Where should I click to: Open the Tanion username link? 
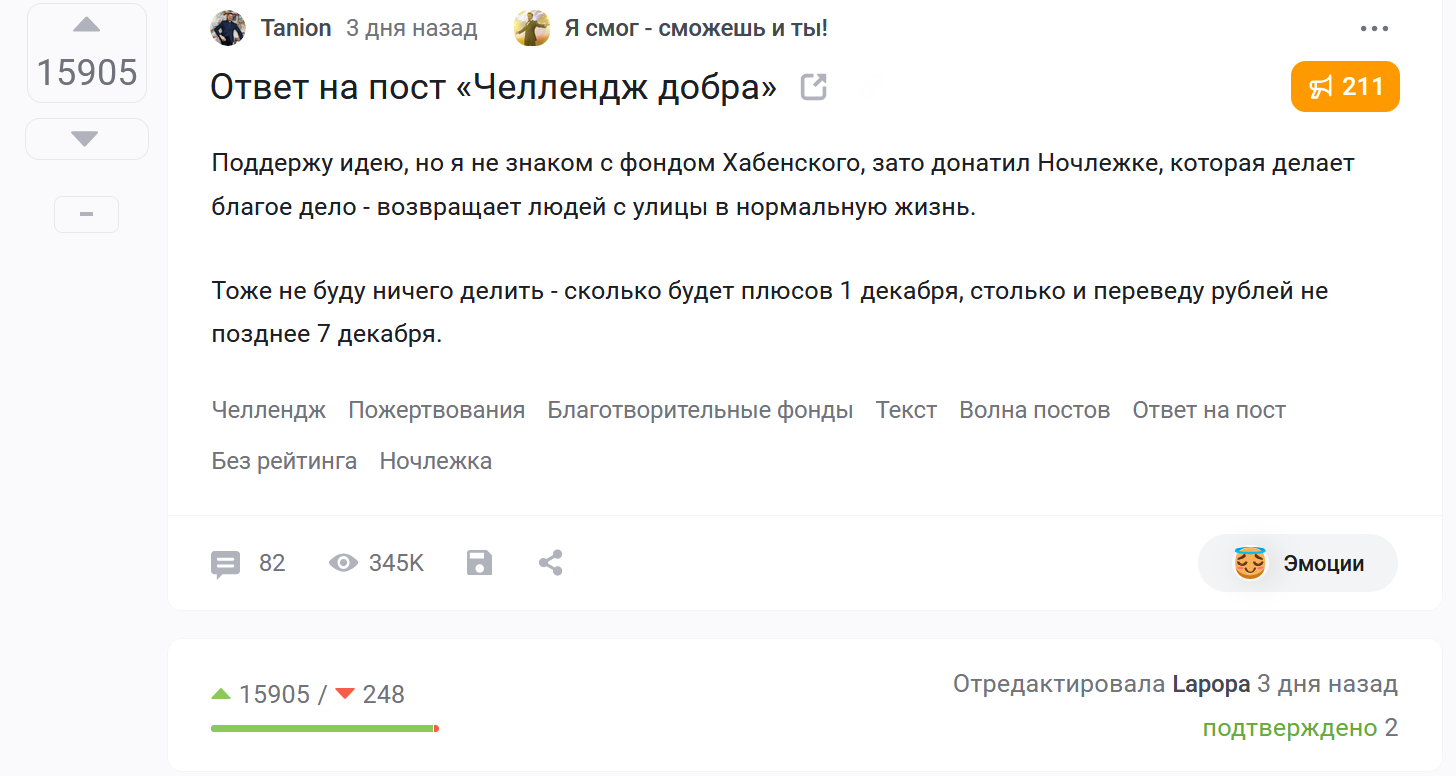(296, 28)
